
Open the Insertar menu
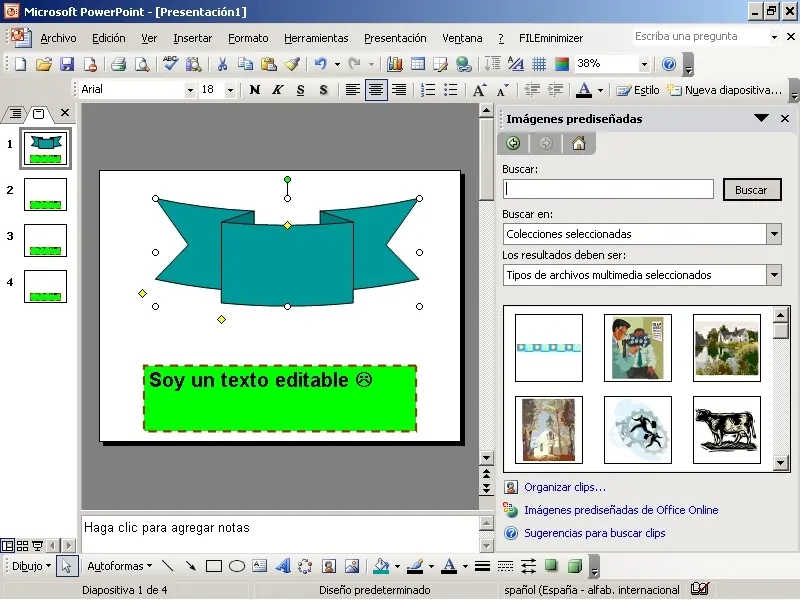click(x=192, y=38)
